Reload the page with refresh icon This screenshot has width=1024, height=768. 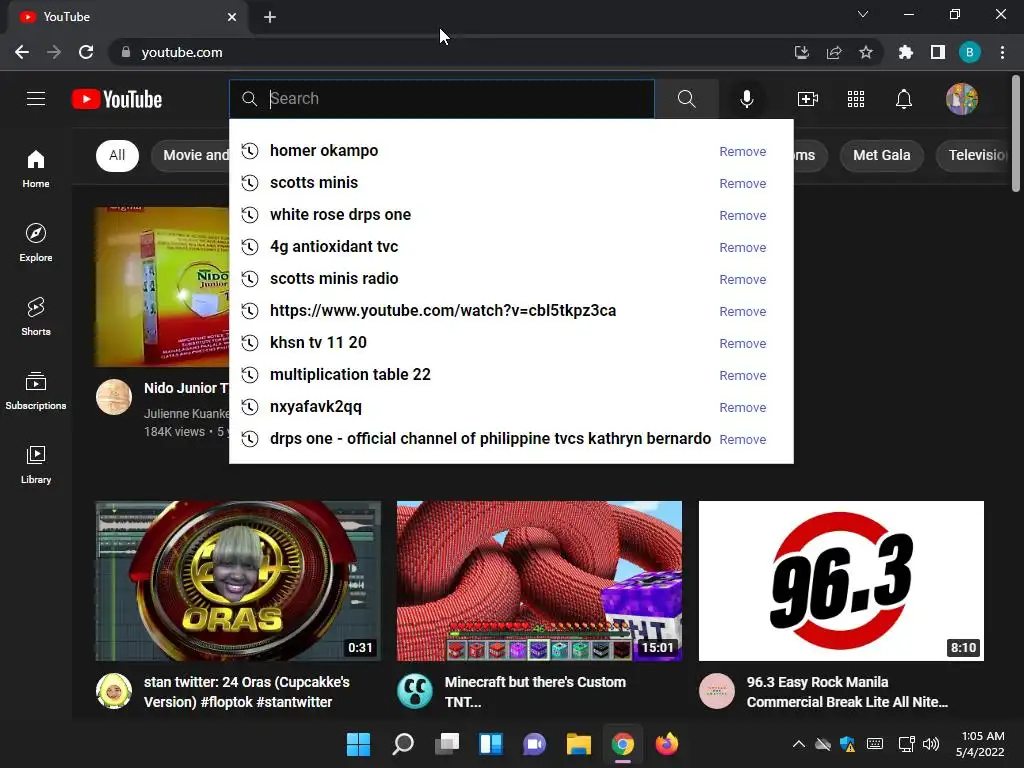pyautogui.click(x=86, y=52)
